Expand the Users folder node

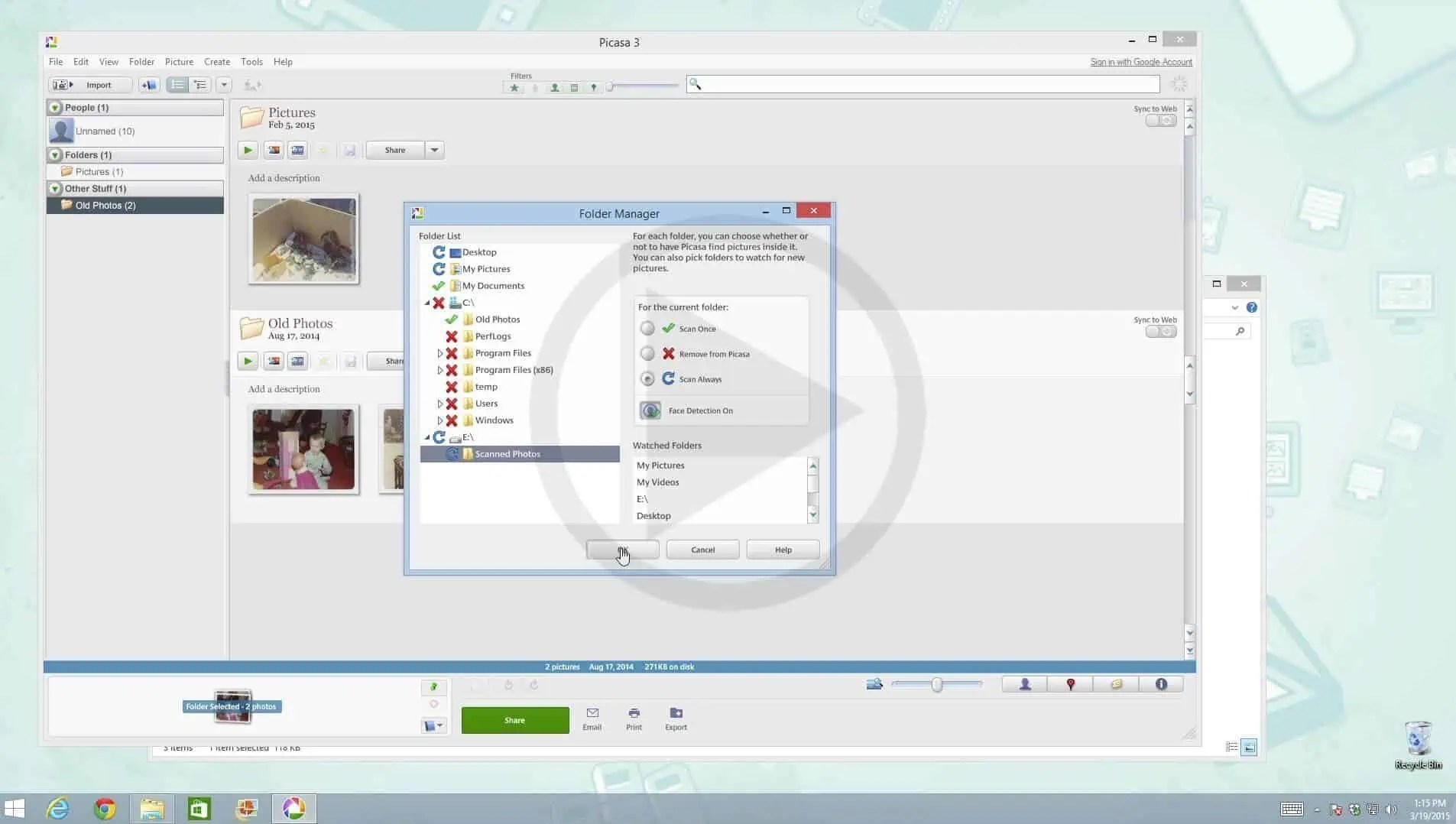tap(440, 404)
